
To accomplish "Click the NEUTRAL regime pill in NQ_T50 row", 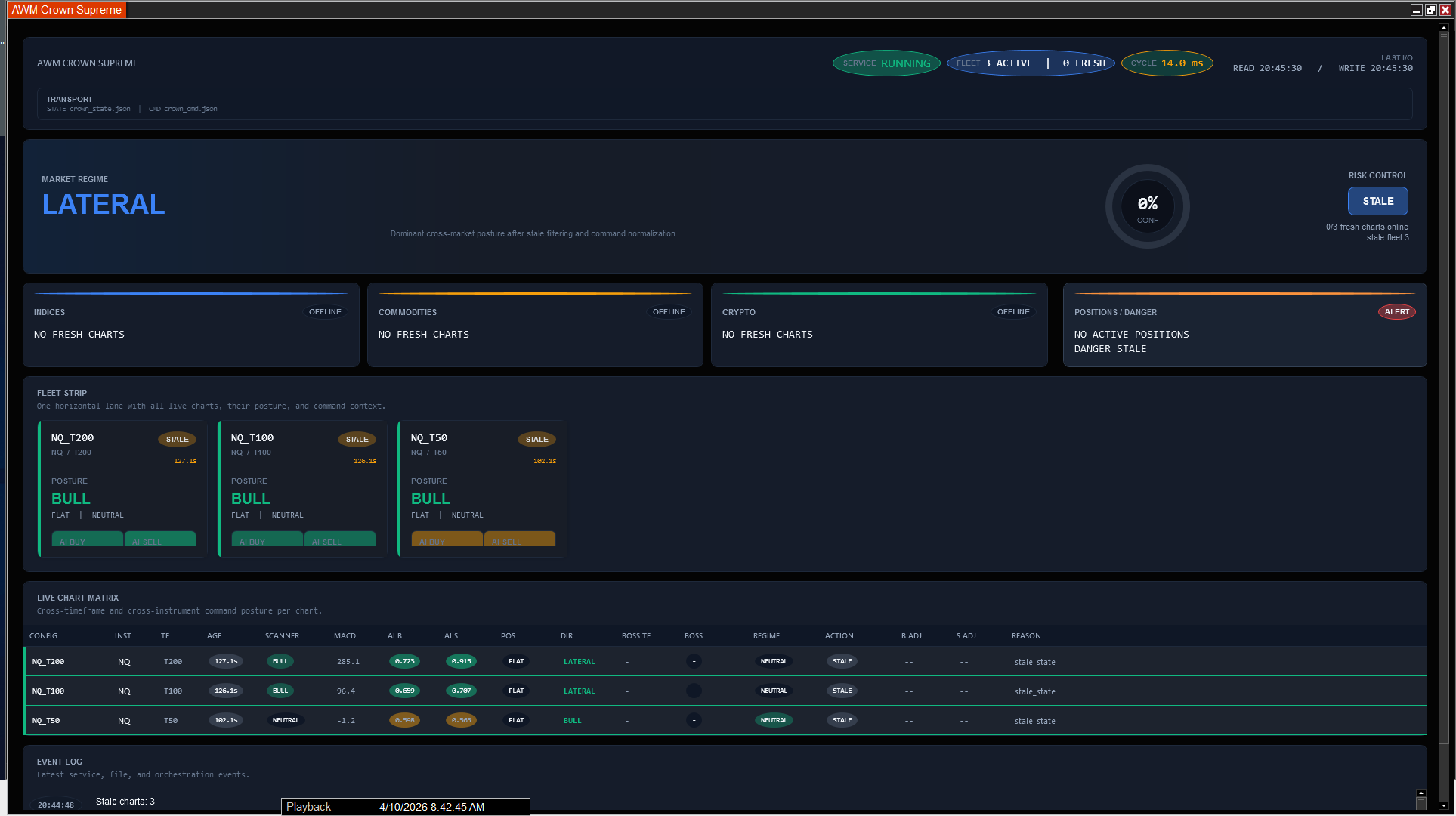I will [773, 720].
